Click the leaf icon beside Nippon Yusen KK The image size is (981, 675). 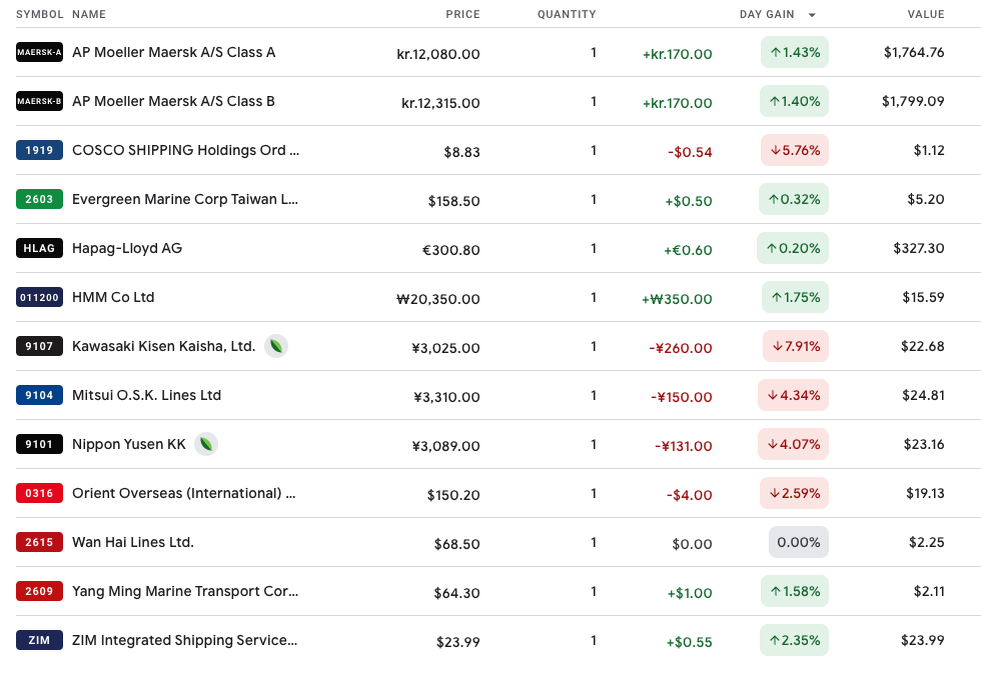tap(206, 444)
